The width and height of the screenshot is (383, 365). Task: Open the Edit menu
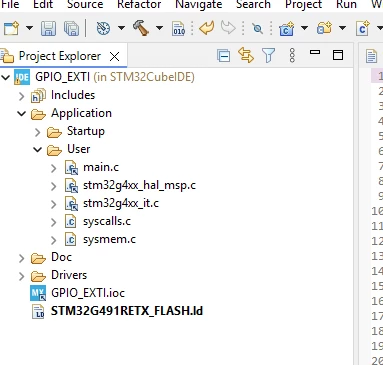tap(43, 4)
